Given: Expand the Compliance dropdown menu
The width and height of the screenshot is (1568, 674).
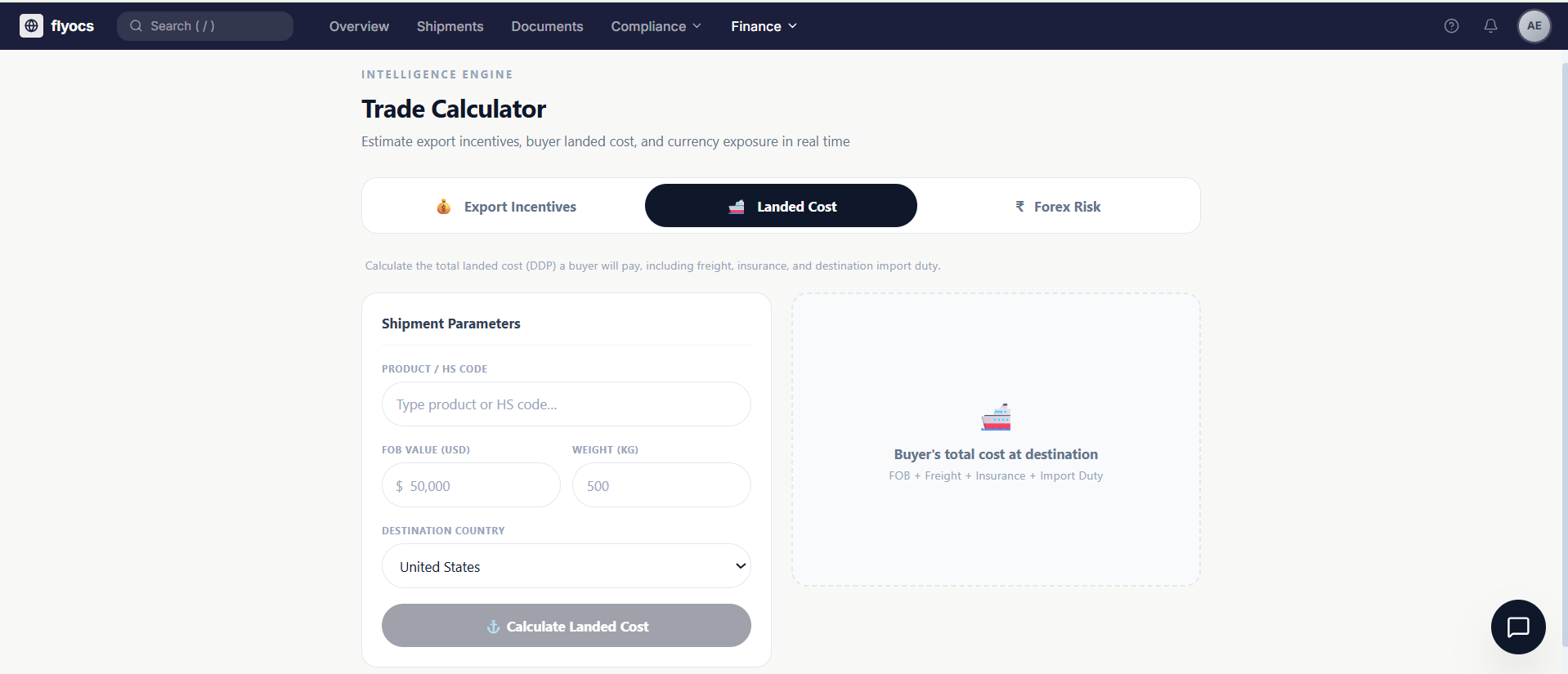Looking at the screenshot, I should pos(656,26).
